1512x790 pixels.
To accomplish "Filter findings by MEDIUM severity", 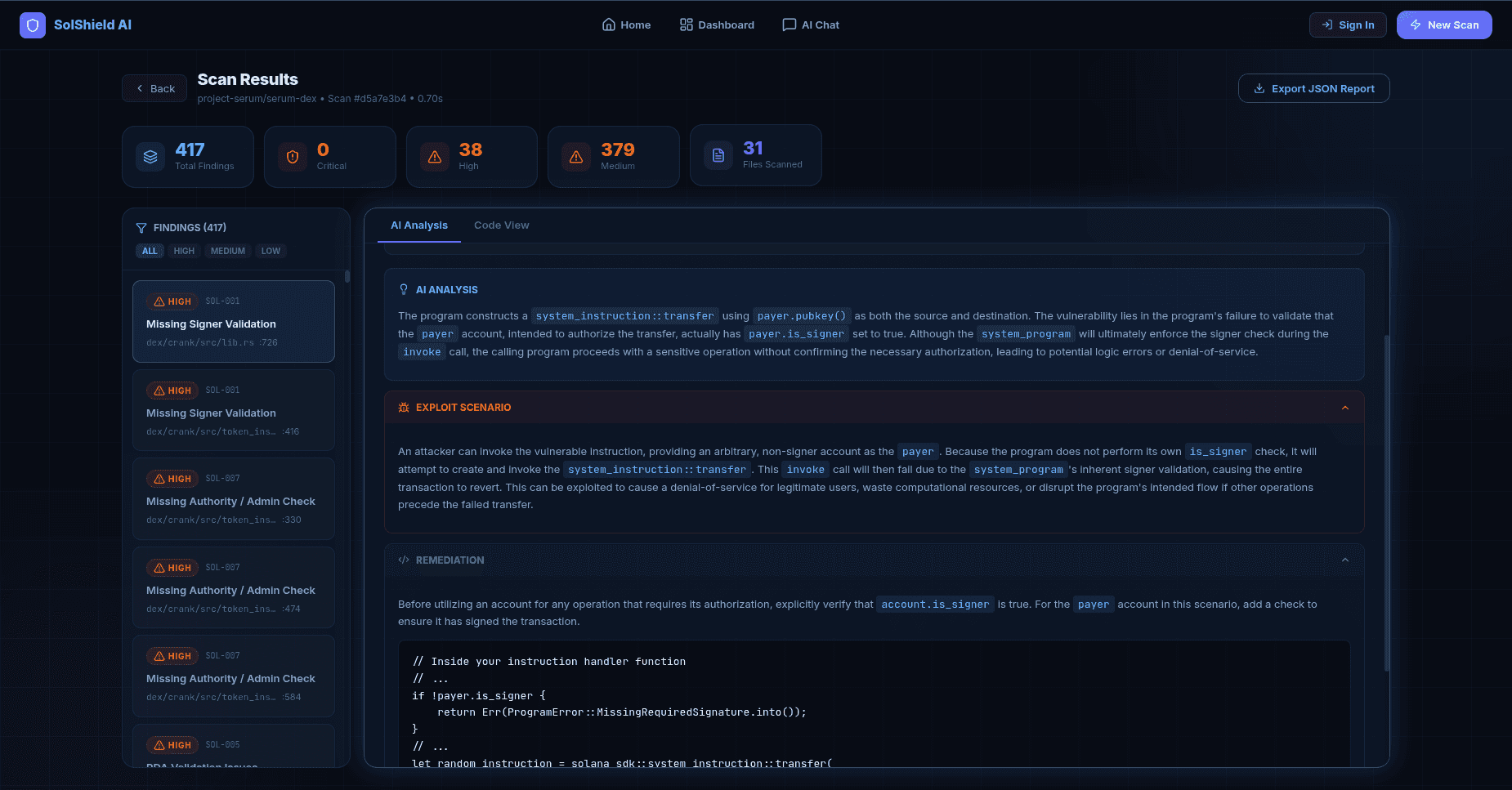I will 228,251.
